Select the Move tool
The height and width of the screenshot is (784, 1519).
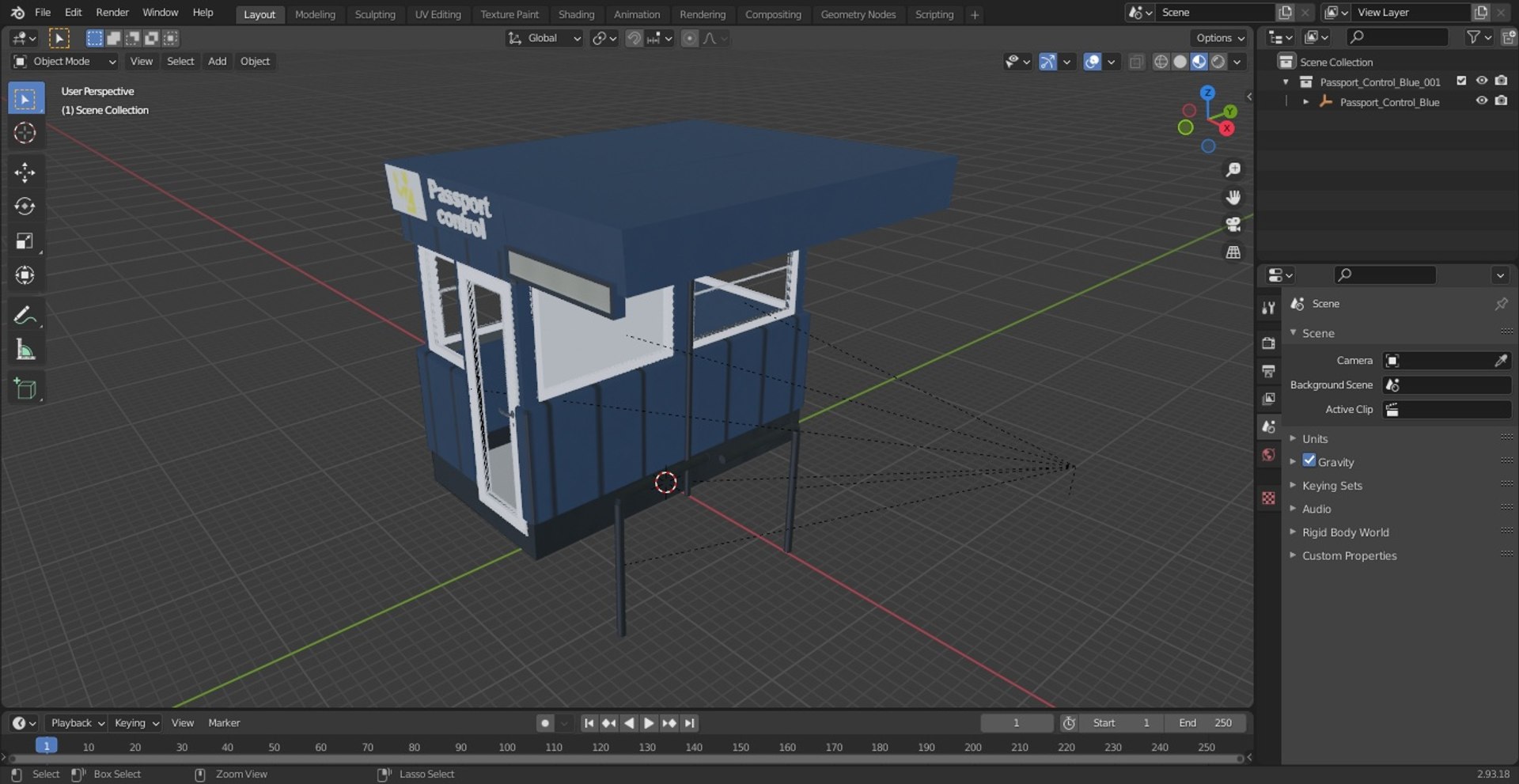(25, 172)
